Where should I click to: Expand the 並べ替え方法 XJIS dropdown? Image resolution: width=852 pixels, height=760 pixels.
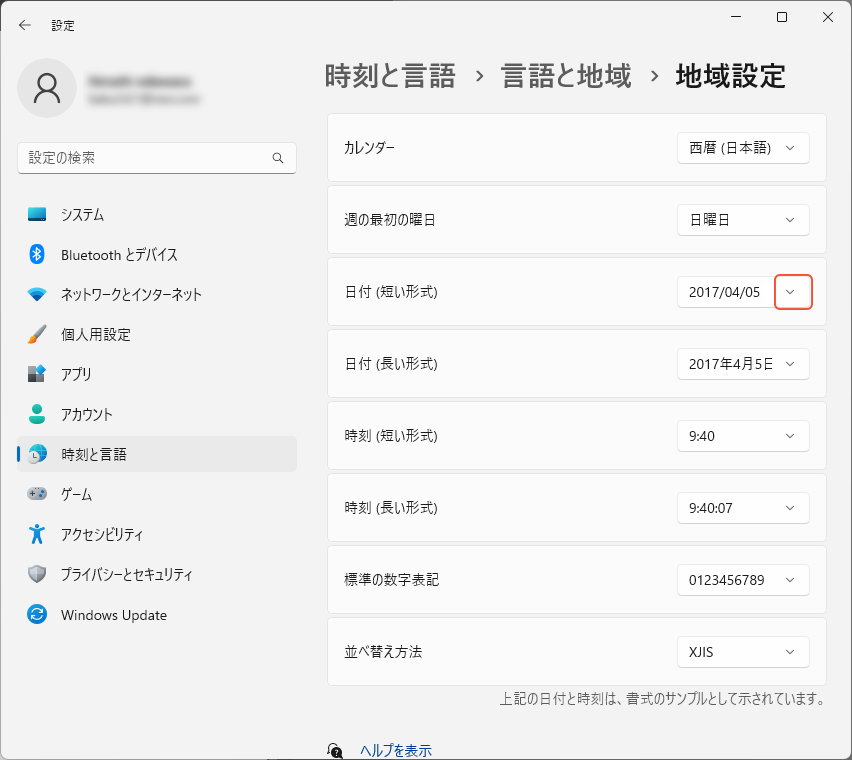click(742, 652)
